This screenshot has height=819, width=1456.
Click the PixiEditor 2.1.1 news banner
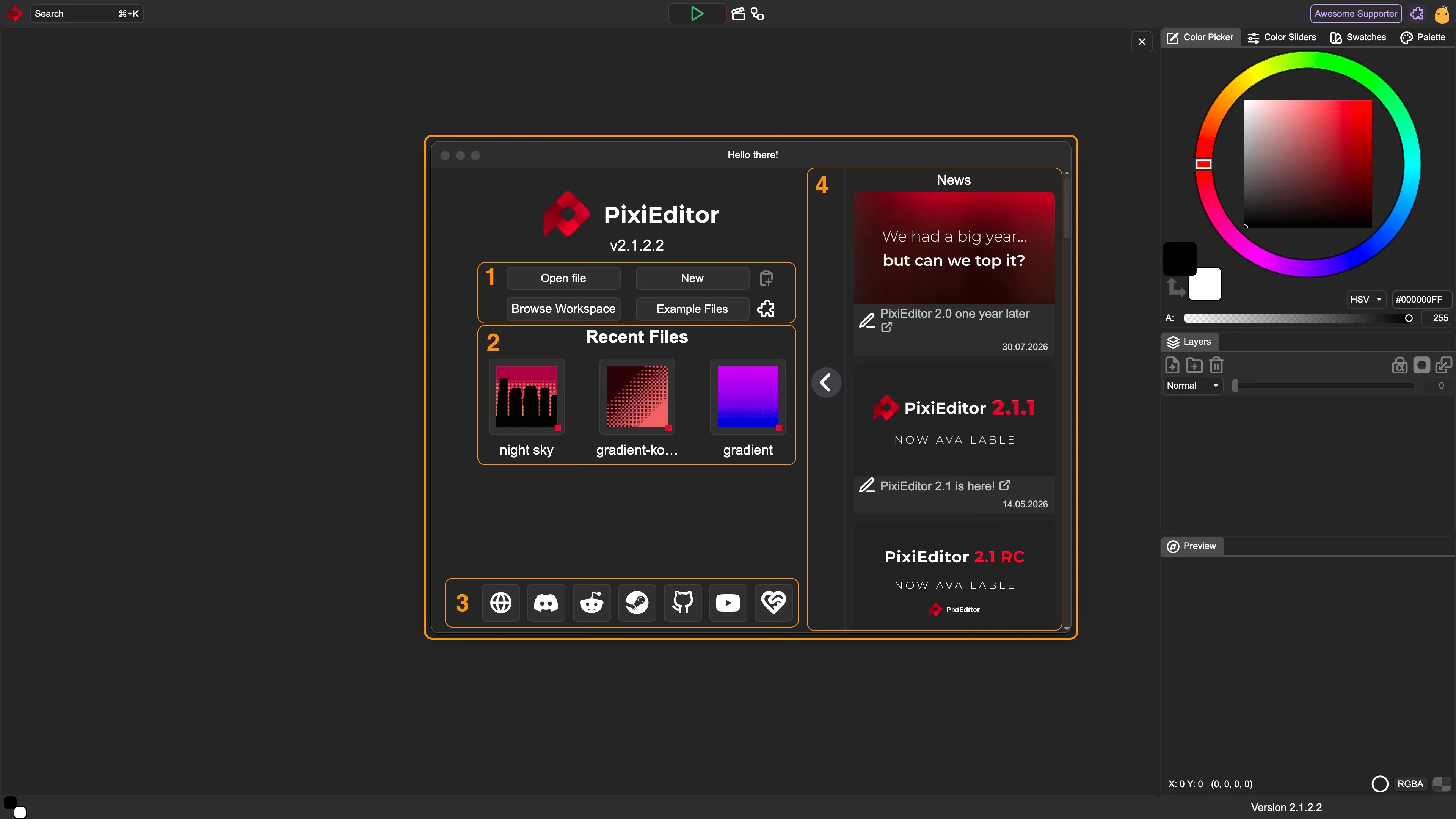click(x=954, y=420)
